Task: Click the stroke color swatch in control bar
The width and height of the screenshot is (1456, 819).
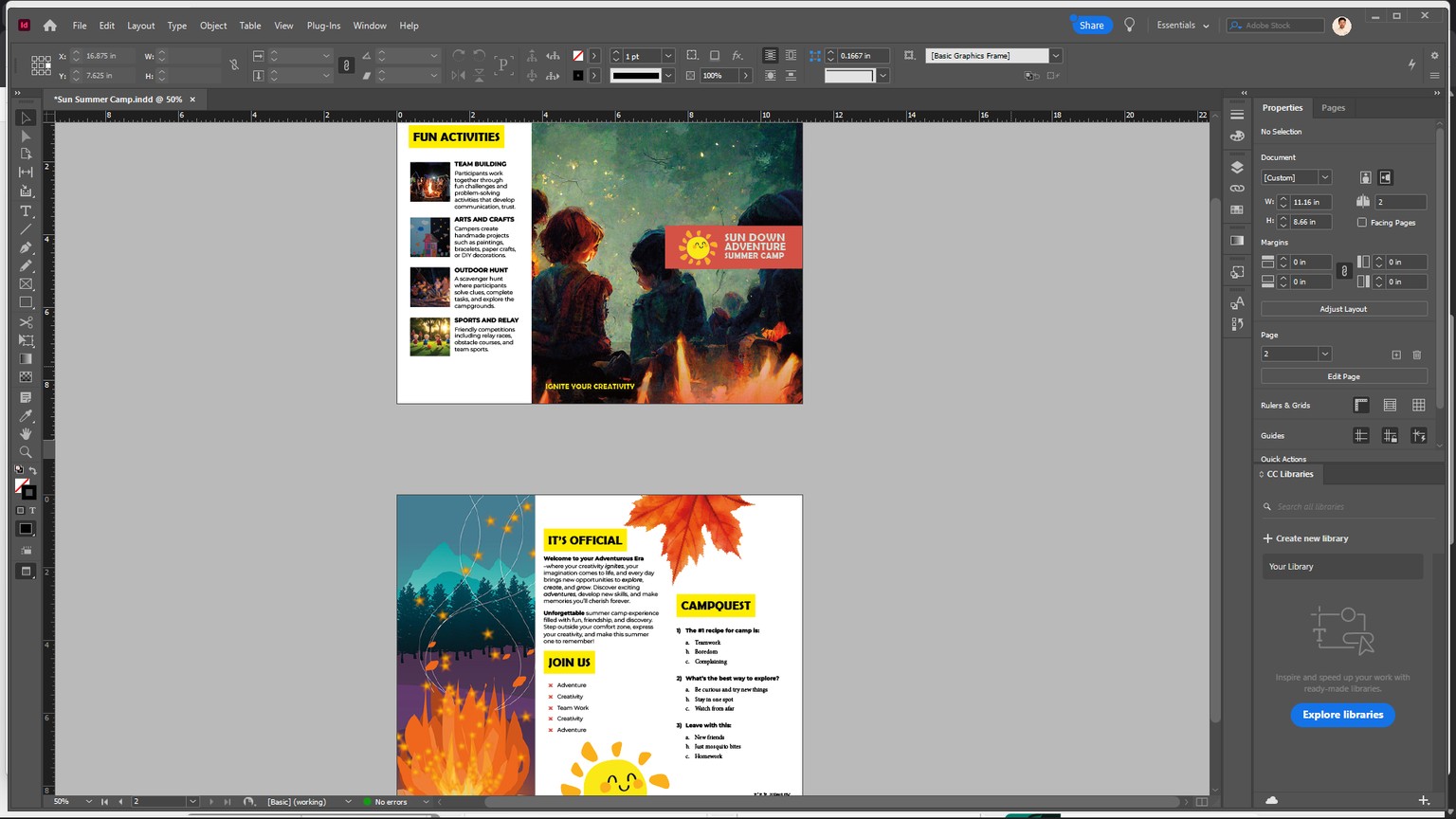Action: pos(577,76)
